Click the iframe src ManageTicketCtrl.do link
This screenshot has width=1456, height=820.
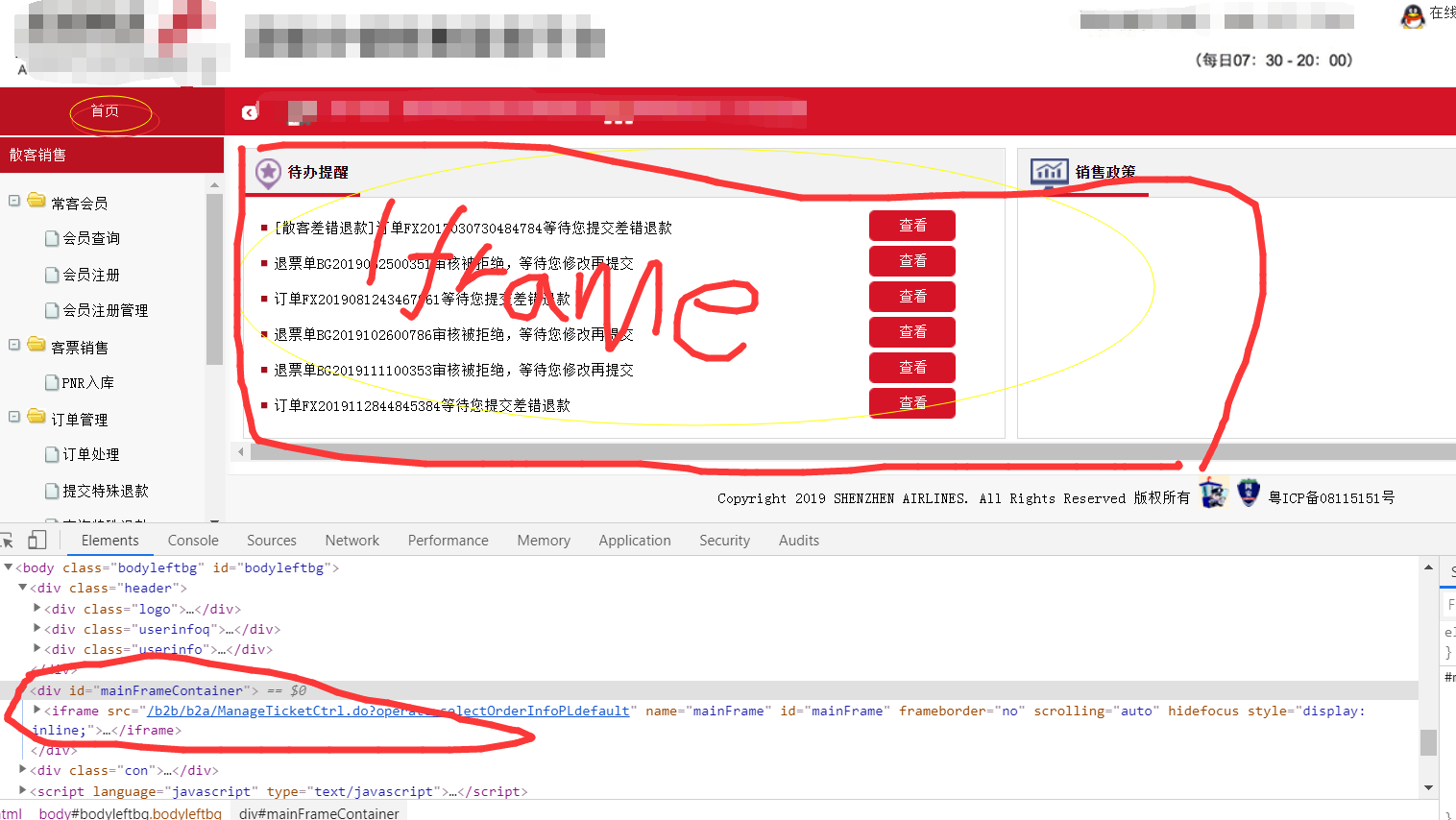click(x=388, y=711)
